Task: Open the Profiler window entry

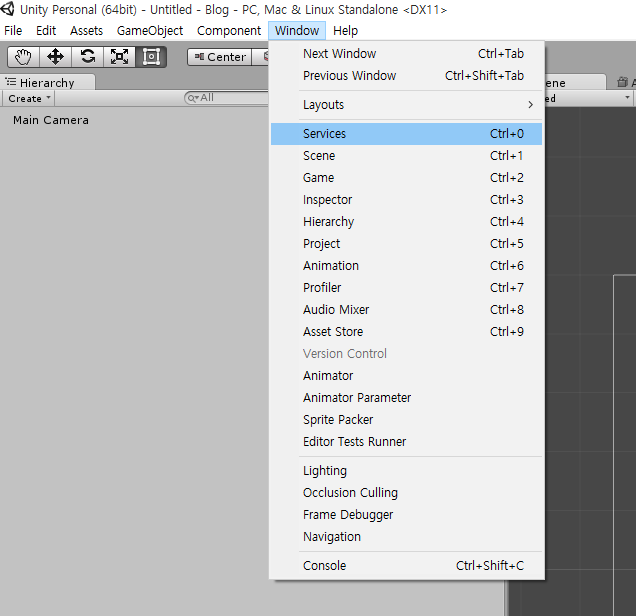Action: pos(406,288)
